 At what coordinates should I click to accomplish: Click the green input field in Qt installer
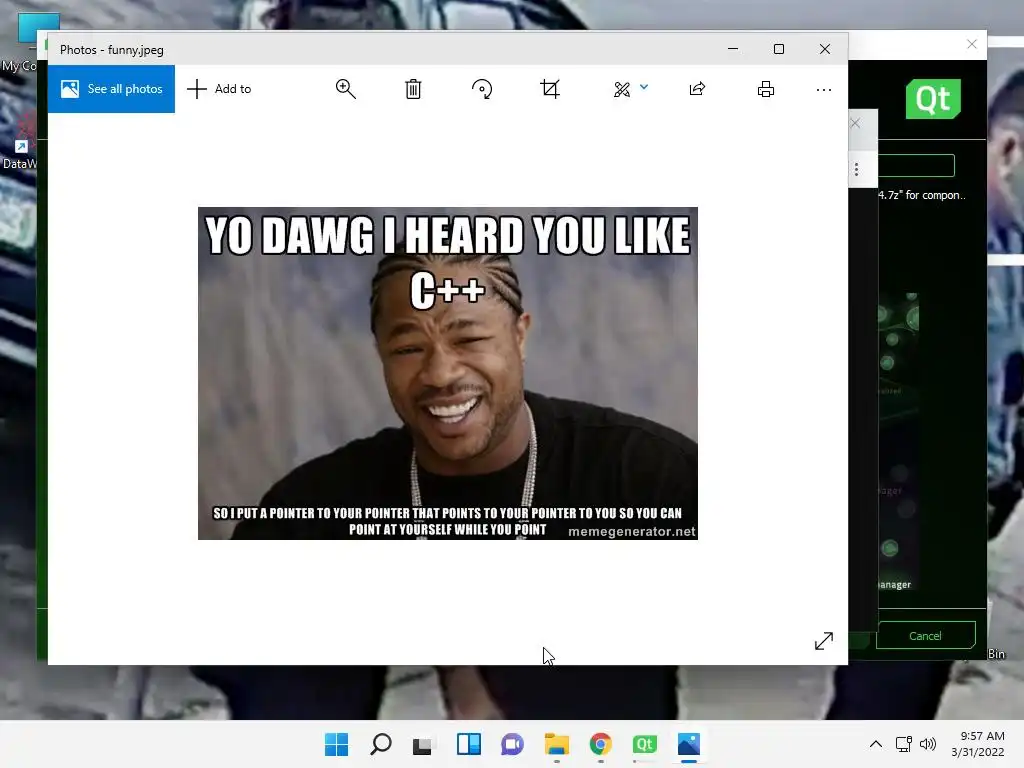tap(916, 166)
